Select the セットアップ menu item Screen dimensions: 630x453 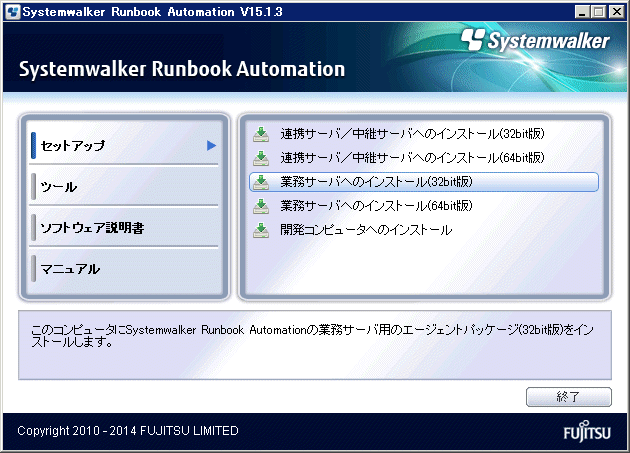(x=72, y=146)
